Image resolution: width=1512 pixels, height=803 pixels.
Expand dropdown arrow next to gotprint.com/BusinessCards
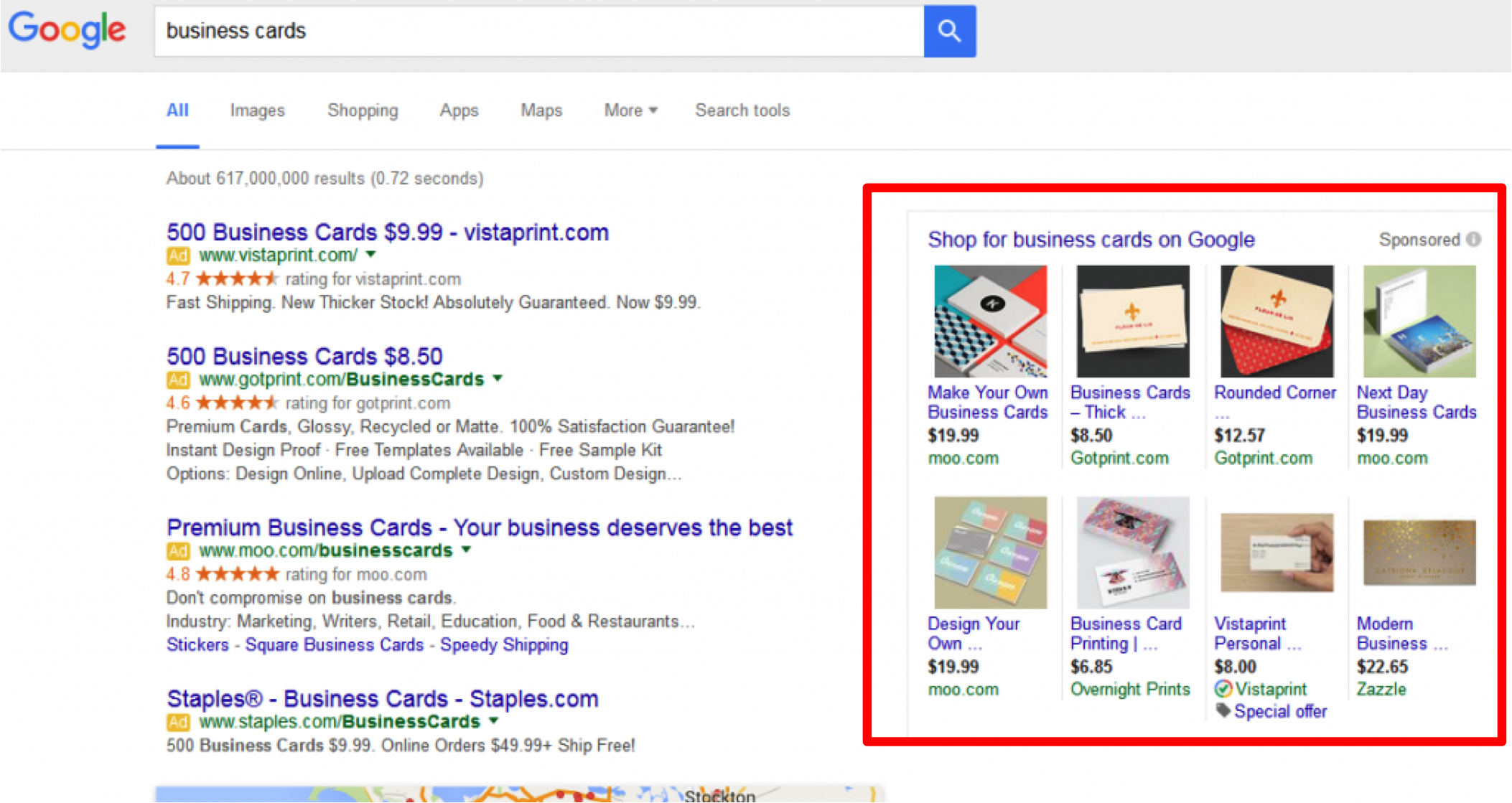(x=498, y=379)
